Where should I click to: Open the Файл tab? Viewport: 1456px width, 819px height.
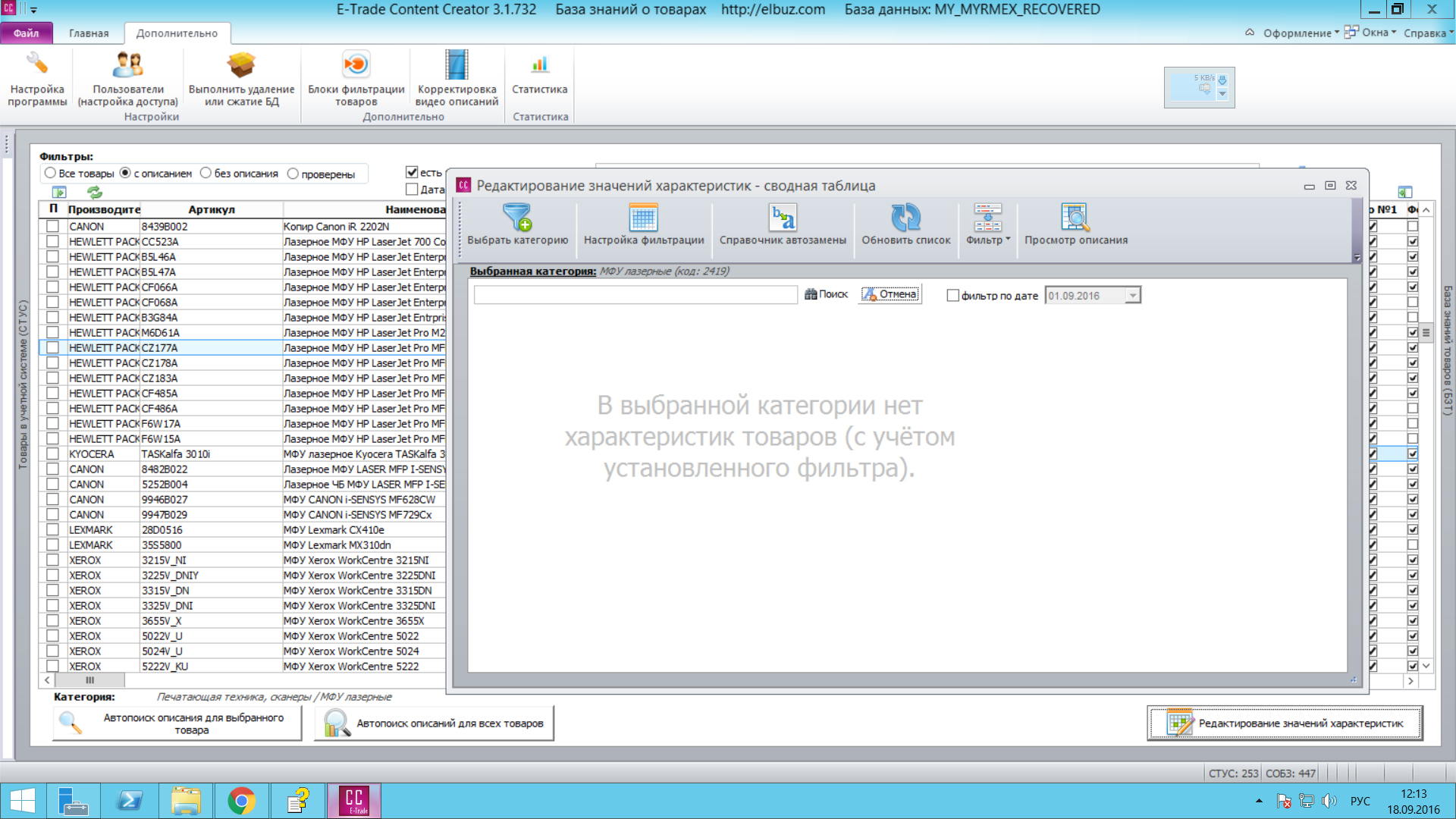(26, 33)
